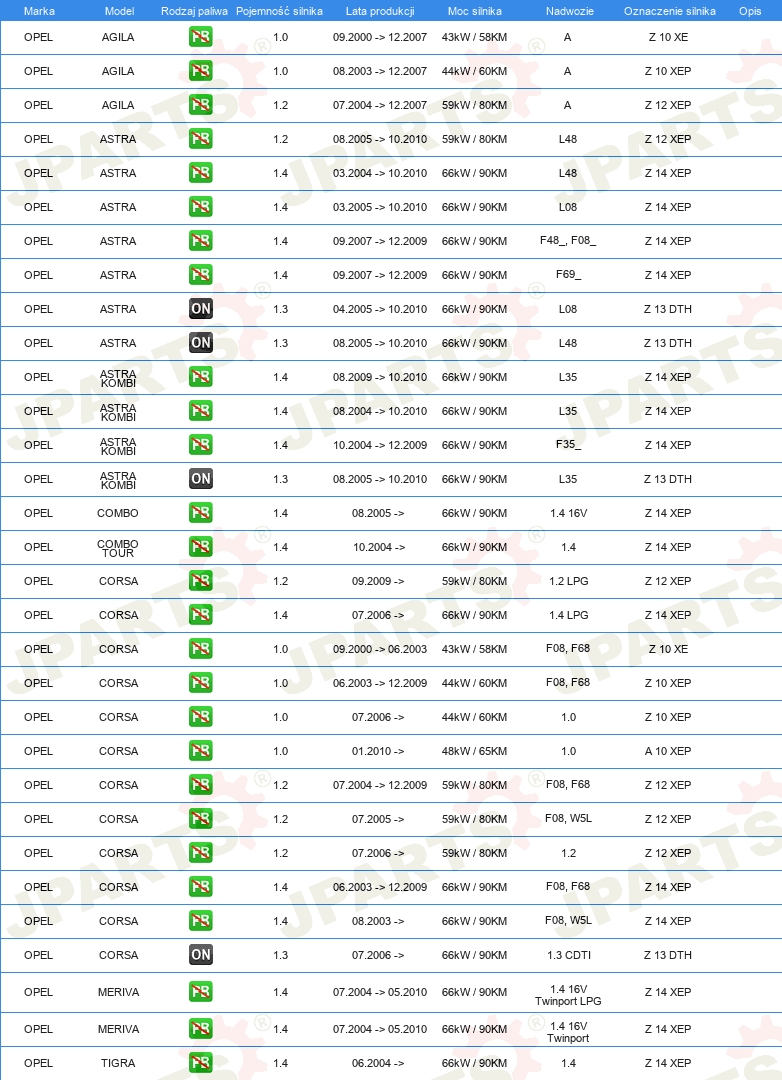The image size is (782, 1080).
Task: Click the petrol icon for Corsa 08.2003 F08, W5L
Action: [200, 920]
